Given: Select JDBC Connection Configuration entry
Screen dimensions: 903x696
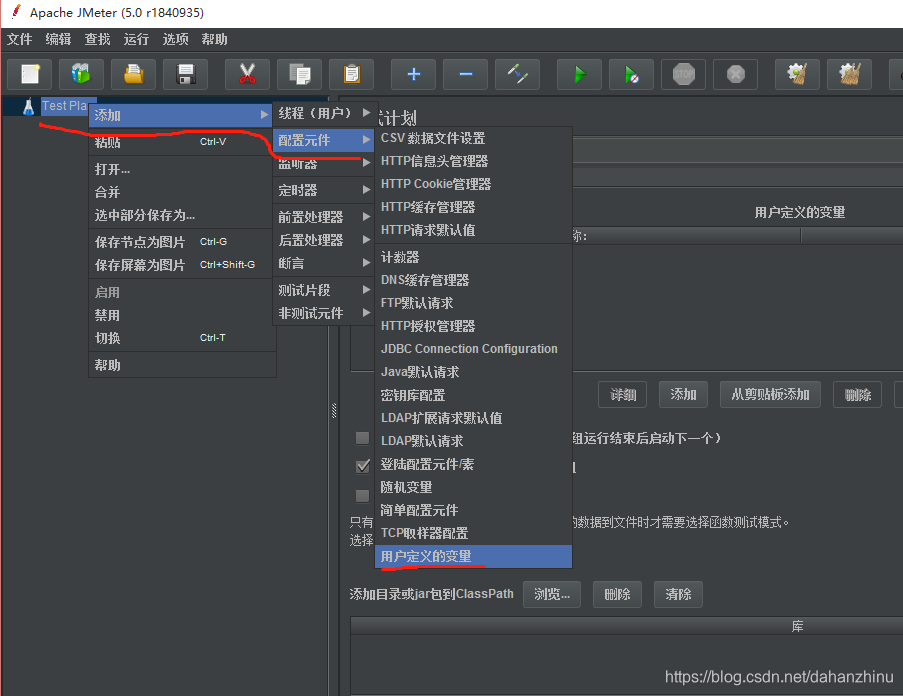Looking at the screenshot, I should (473, 349).
